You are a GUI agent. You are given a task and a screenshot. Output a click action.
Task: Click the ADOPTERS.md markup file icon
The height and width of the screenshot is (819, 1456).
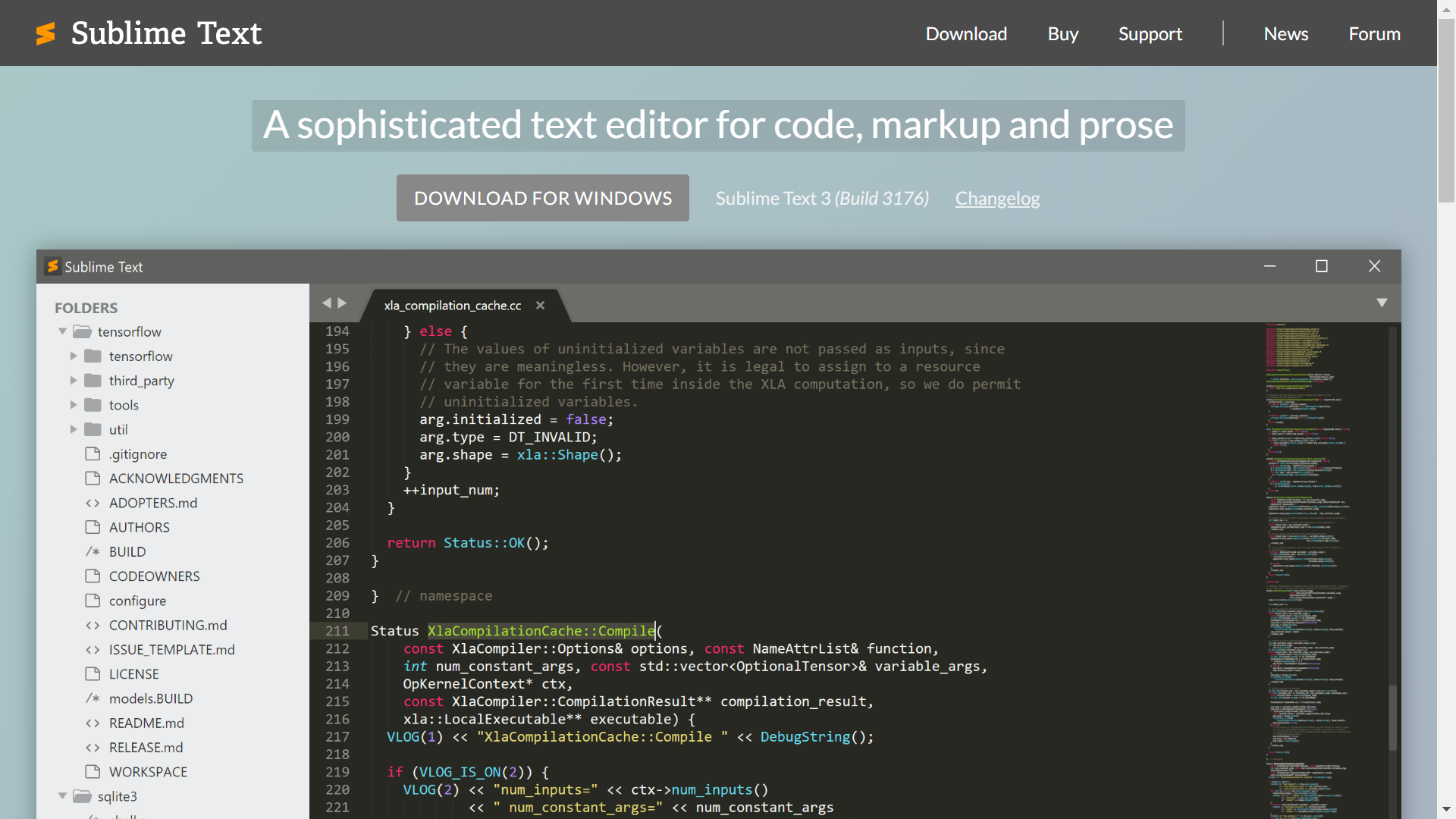click(93, 503)
